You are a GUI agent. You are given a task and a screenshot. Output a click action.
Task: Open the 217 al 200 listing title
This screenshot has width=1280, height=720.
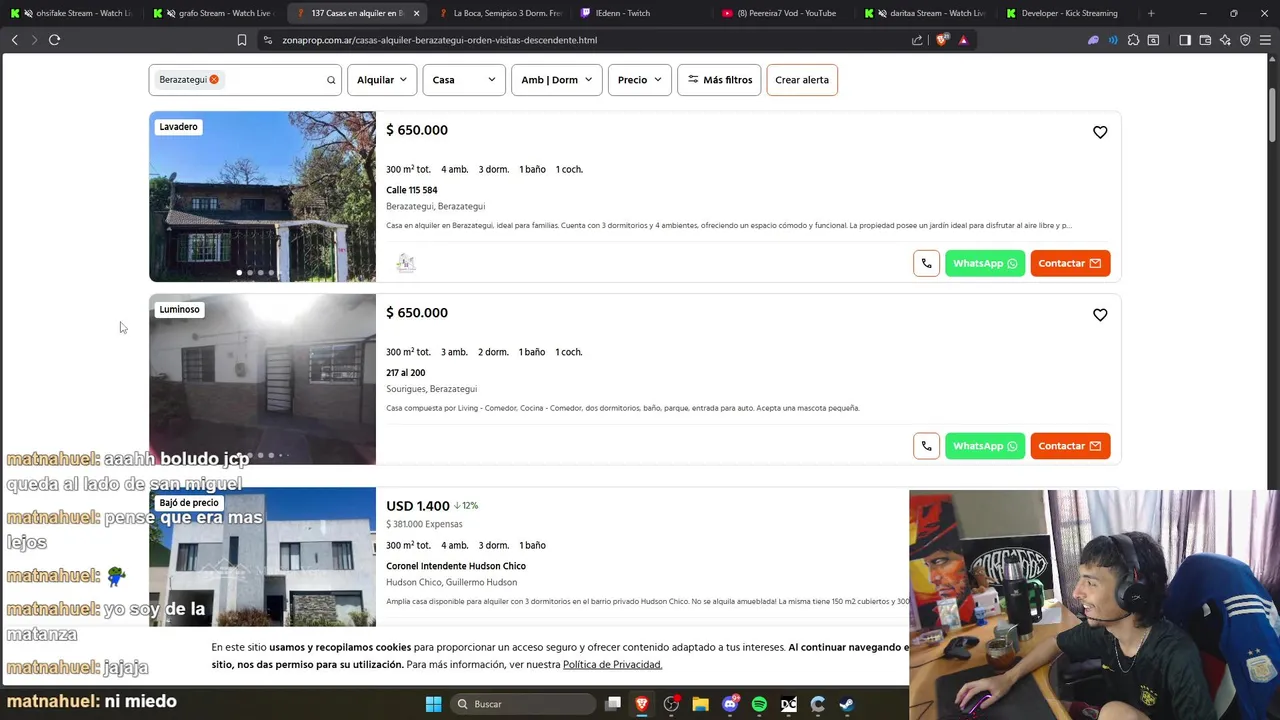click(405, 373)
